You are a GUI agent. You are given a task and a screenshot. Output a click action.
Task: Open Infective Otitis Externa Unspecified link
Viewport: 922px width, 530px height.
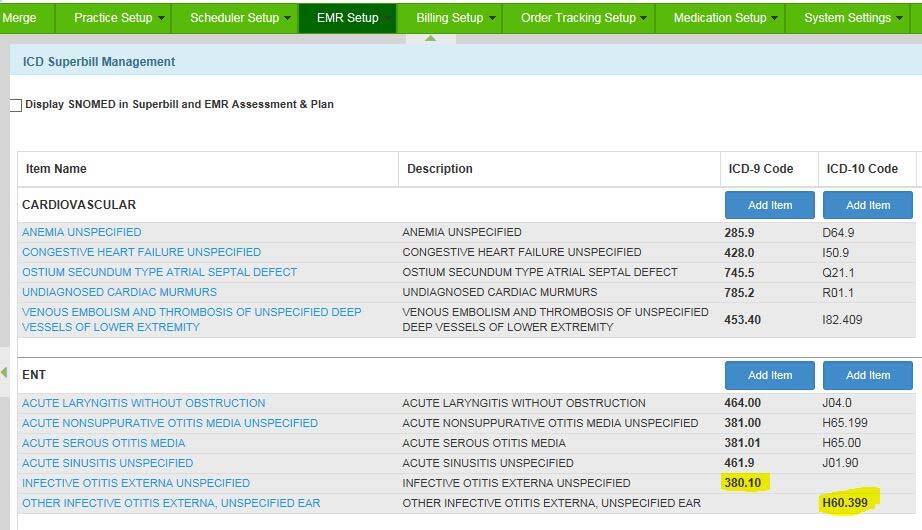(x=136, y=483)
